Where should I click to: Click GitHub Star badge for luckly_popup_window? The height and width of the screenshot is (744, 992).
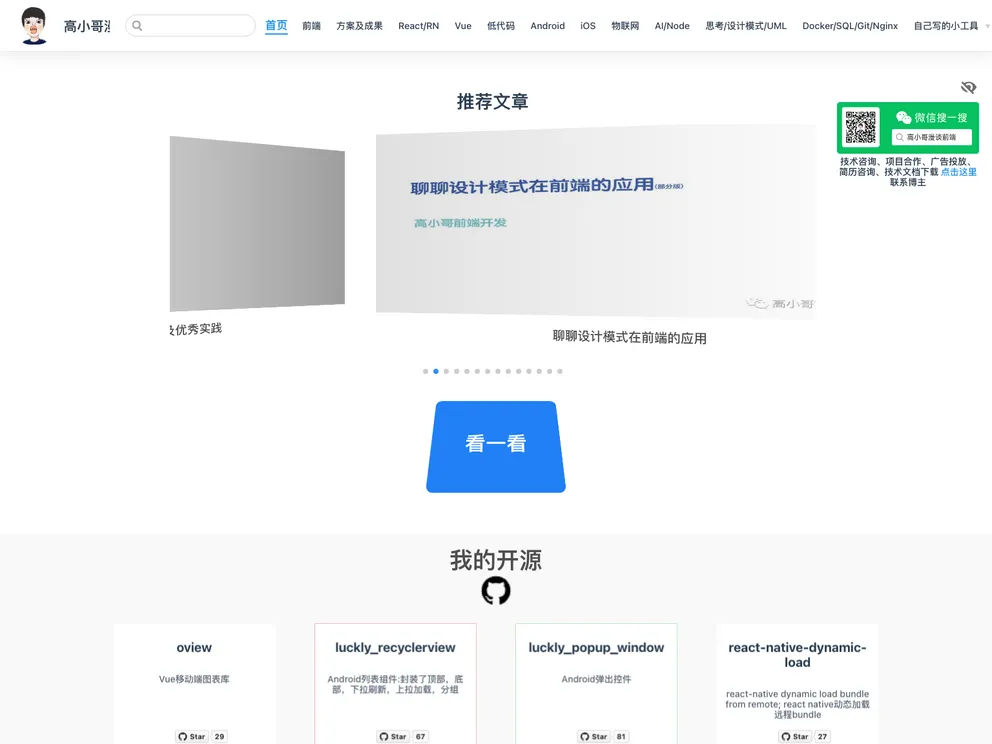point(594,737)
